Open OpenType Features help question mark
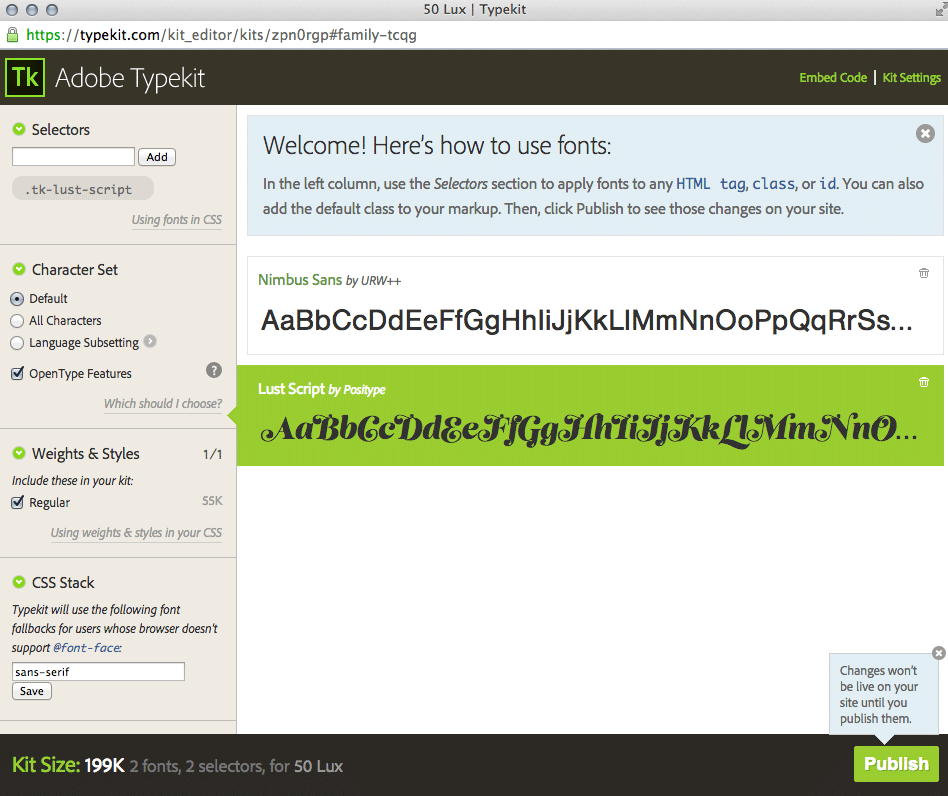This screenshot has width=948, height=796. (x=214, y=370)
